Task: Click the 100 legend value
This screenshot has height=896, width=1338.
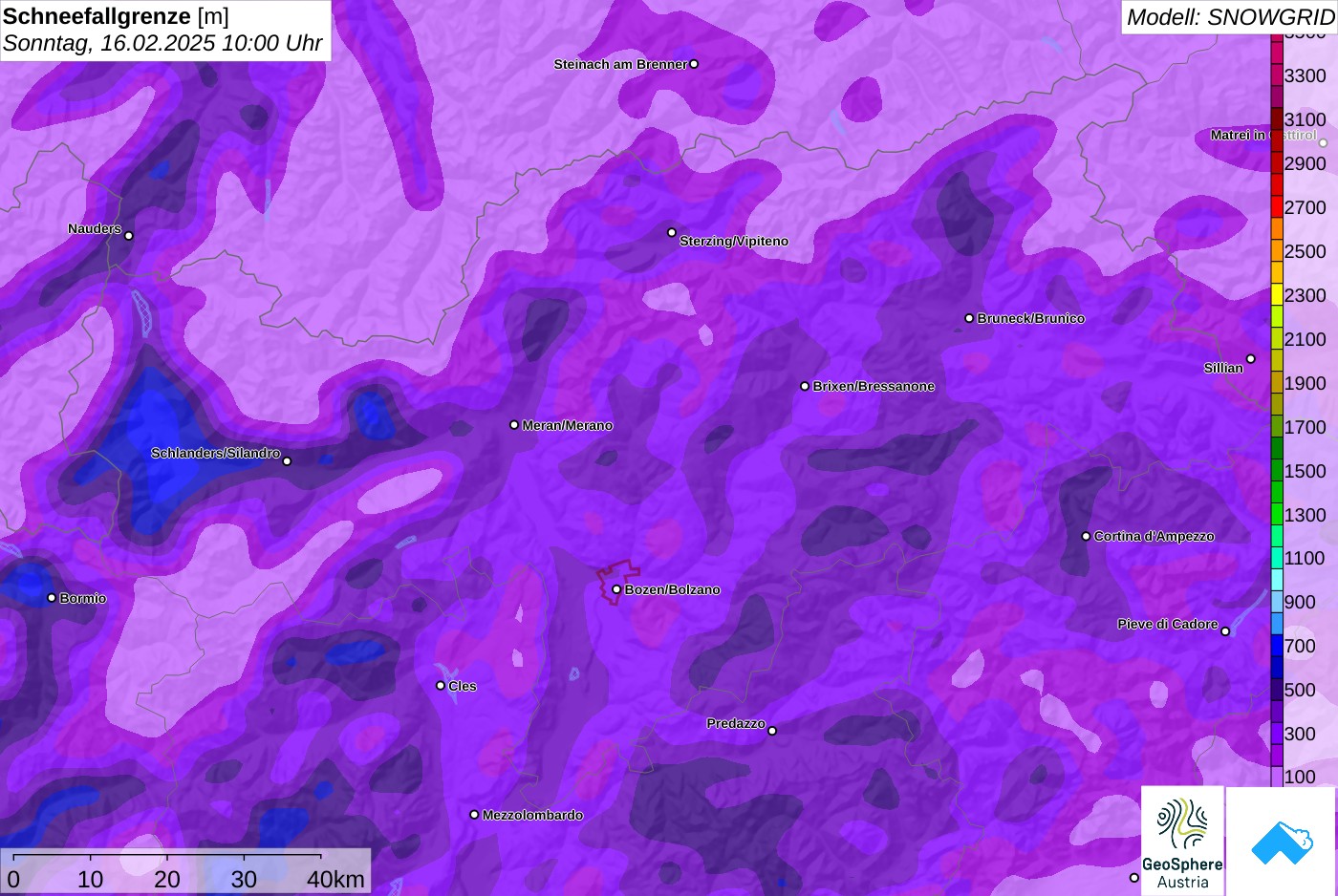Action: pos(1300,777)
